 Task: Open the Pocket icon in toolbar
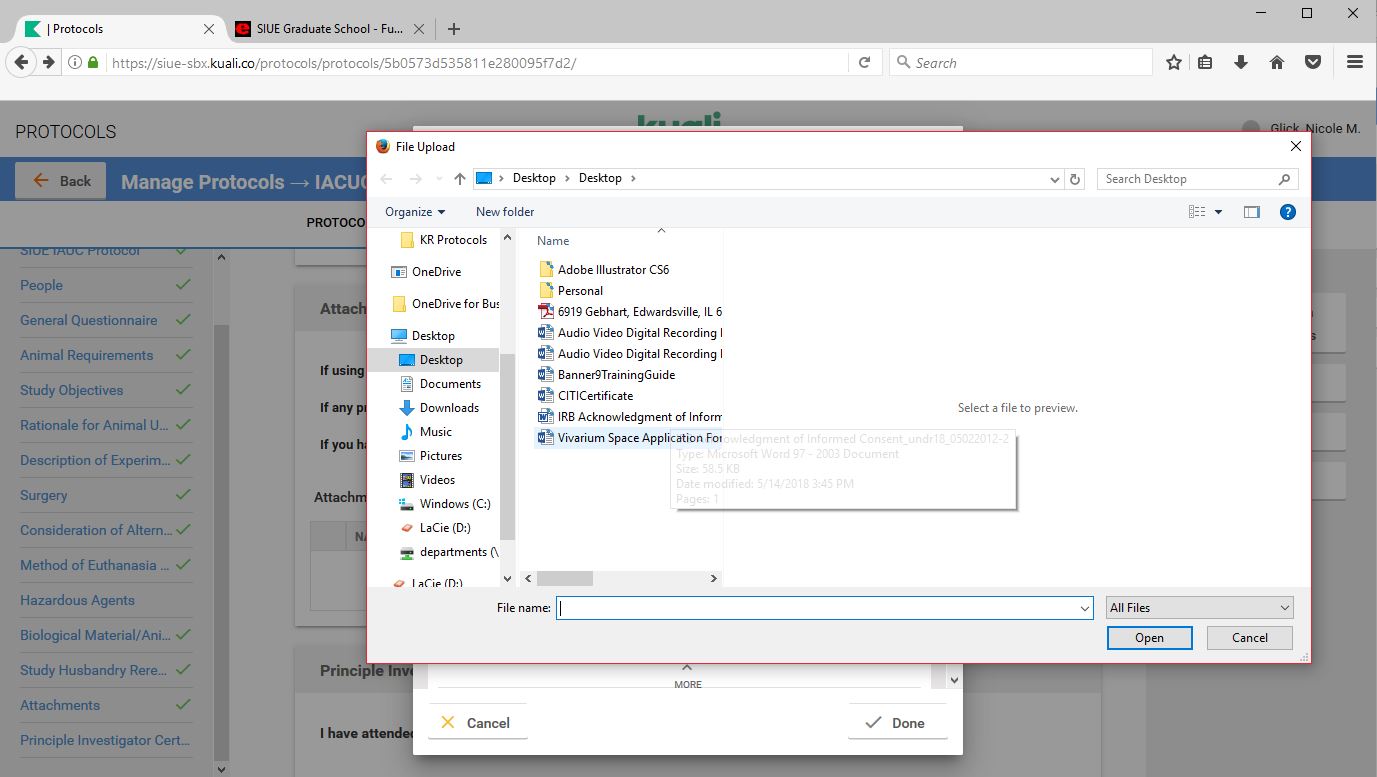click(1313, 62)
